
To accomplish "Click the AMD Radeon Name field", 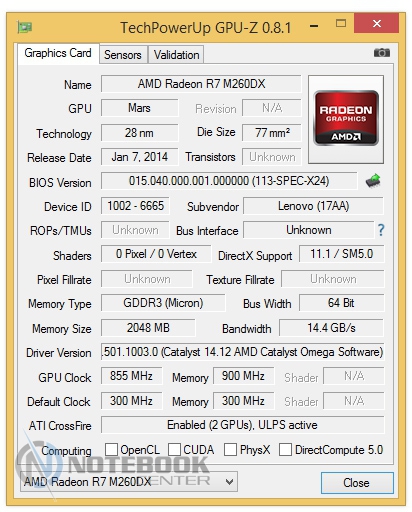I will tap(201, 84).
